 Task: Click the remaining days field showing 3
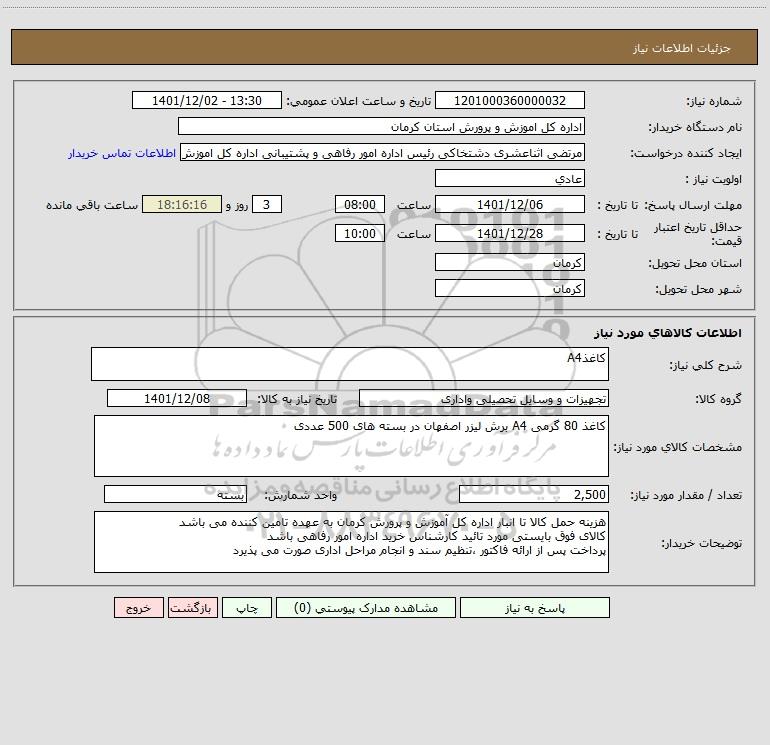pyautogui.click(x=267, y=204)
